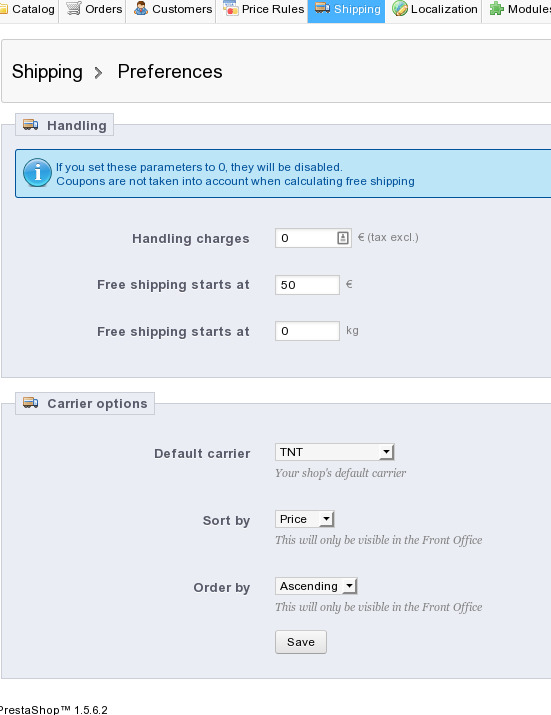Open the Localization menu tab

tap(434, 9)
